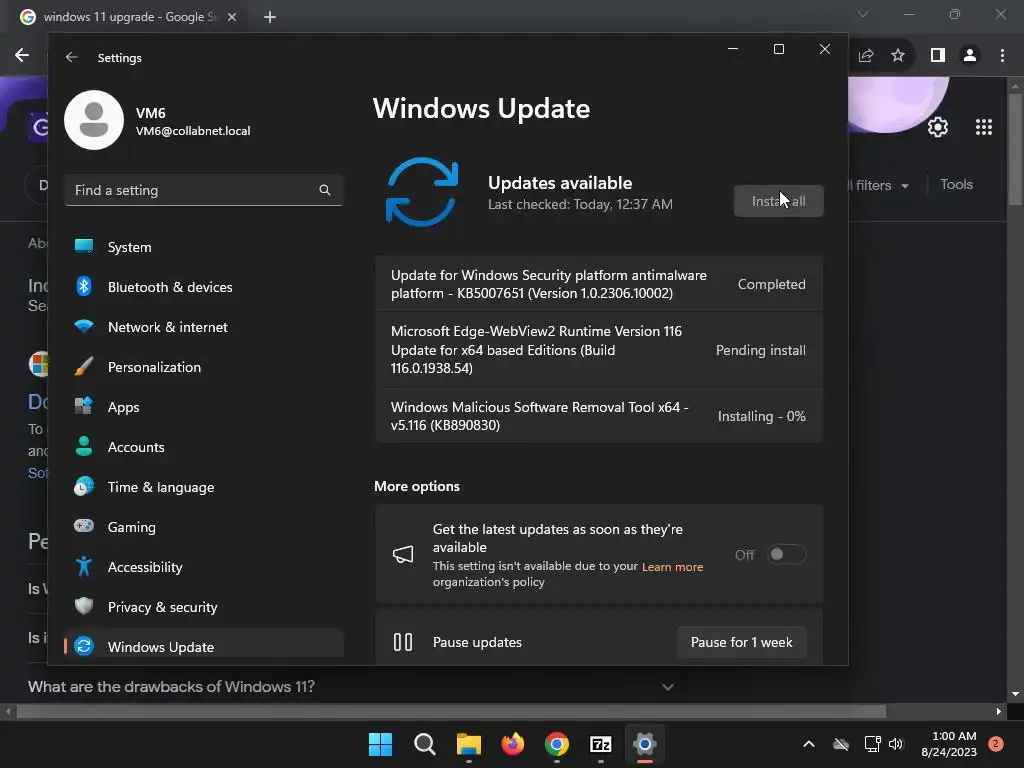
Task: Toggle Get the latest updates switch
Action: 787,554
